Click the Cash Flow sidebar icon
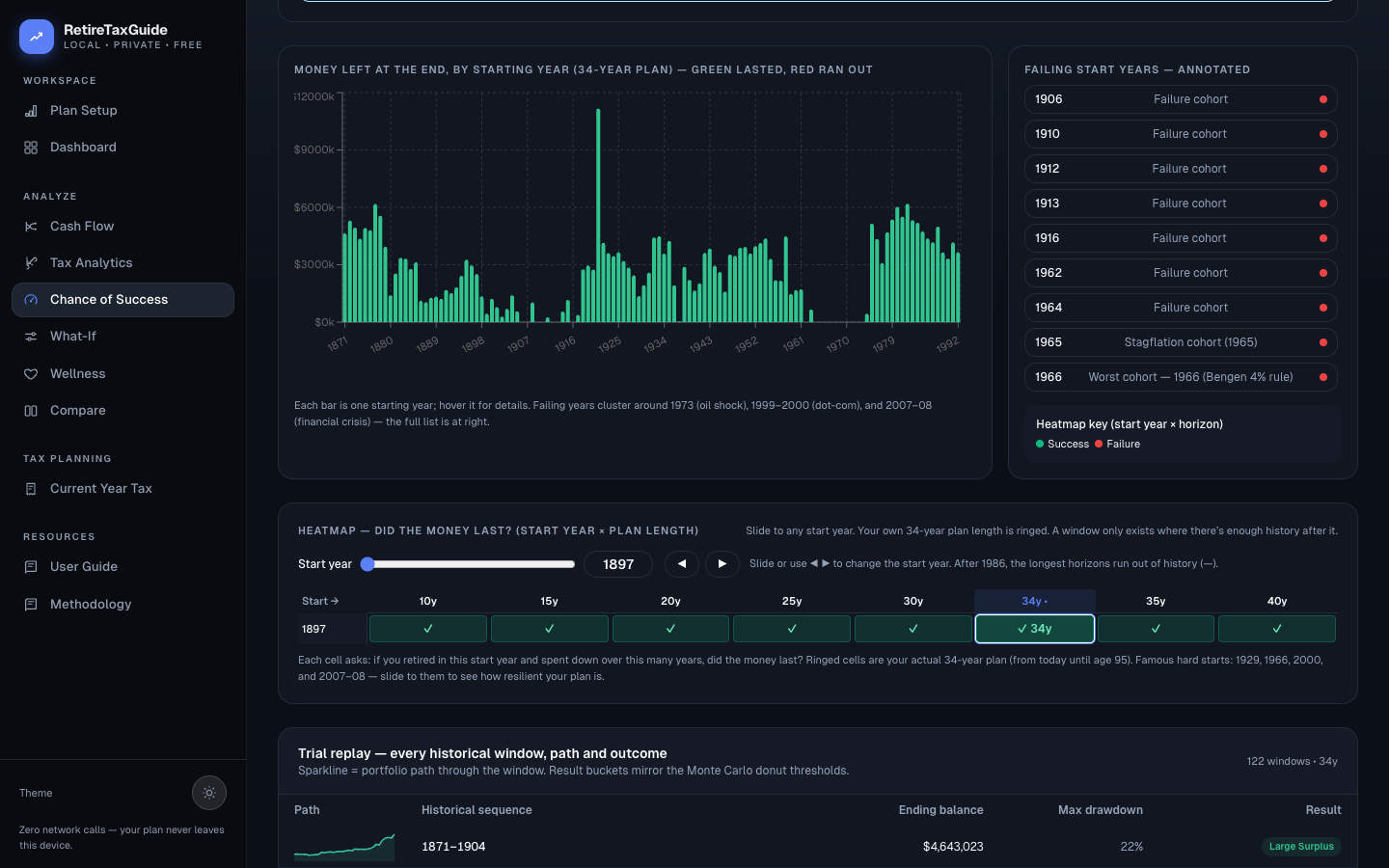The height and width of the screenshot is (868, 1389). pos(31,227)
